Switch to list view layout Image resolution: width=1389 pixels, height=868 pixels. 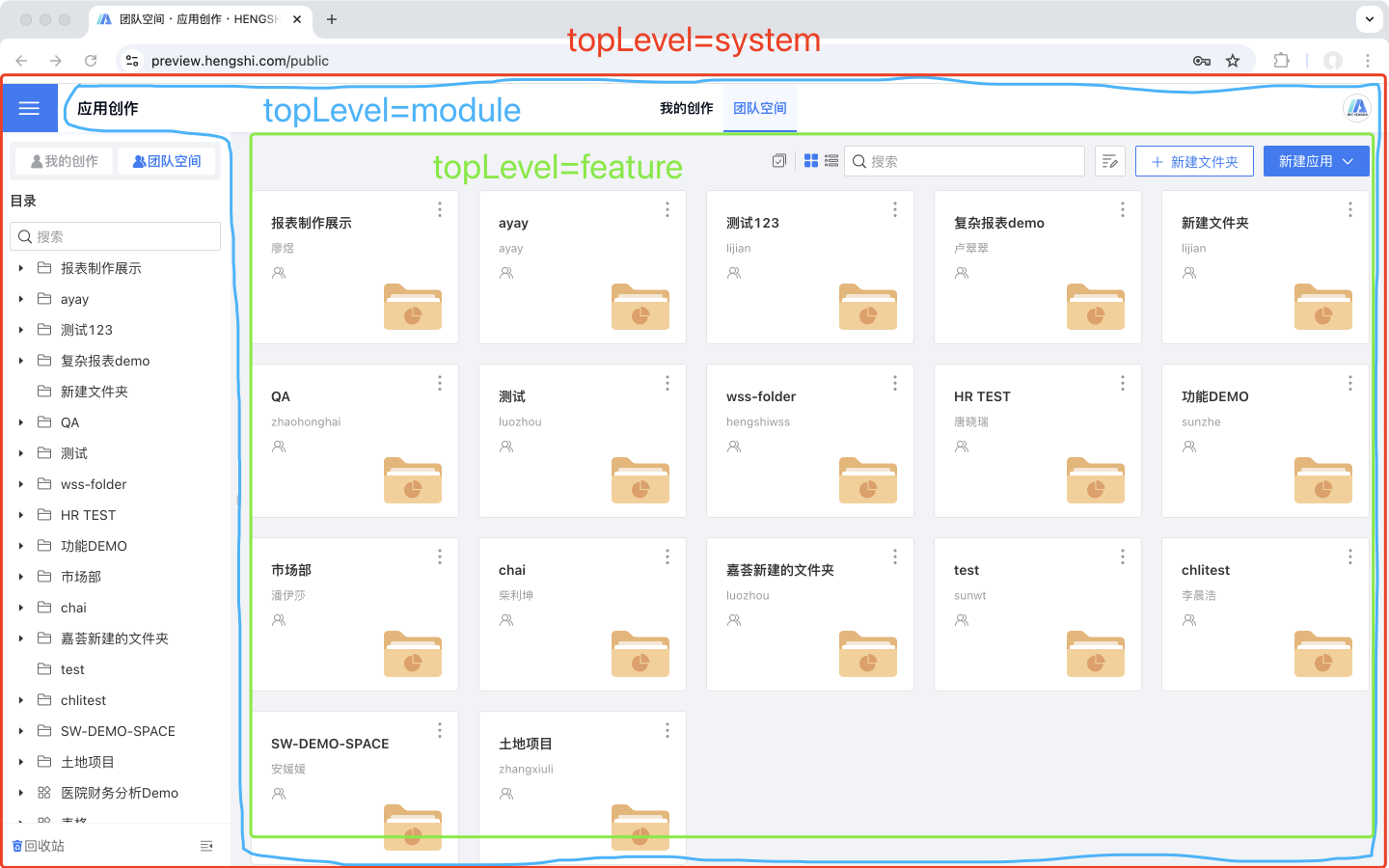(831, 161)
